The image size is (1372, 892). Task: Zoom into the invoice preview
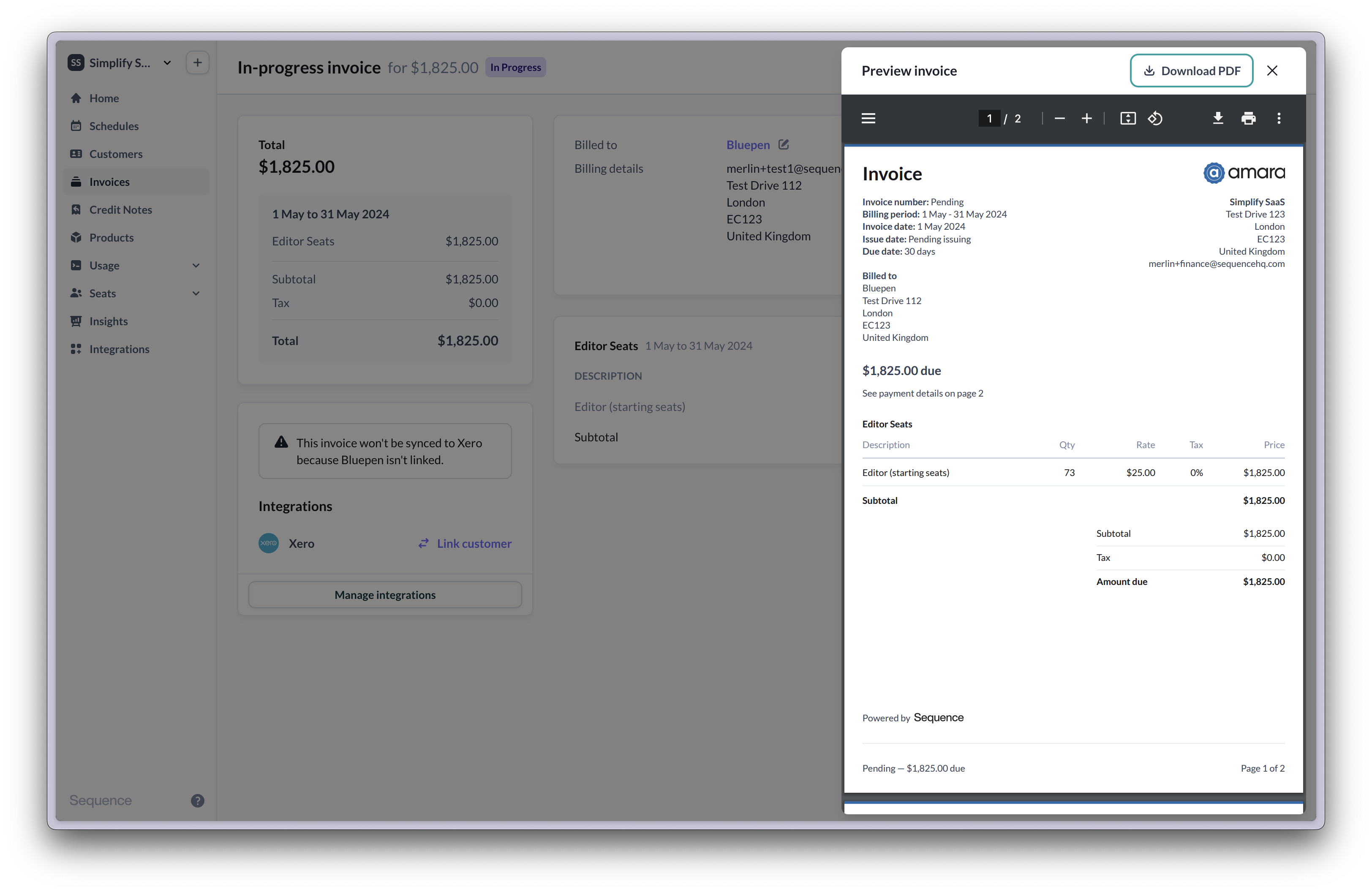pos(1086,118)
